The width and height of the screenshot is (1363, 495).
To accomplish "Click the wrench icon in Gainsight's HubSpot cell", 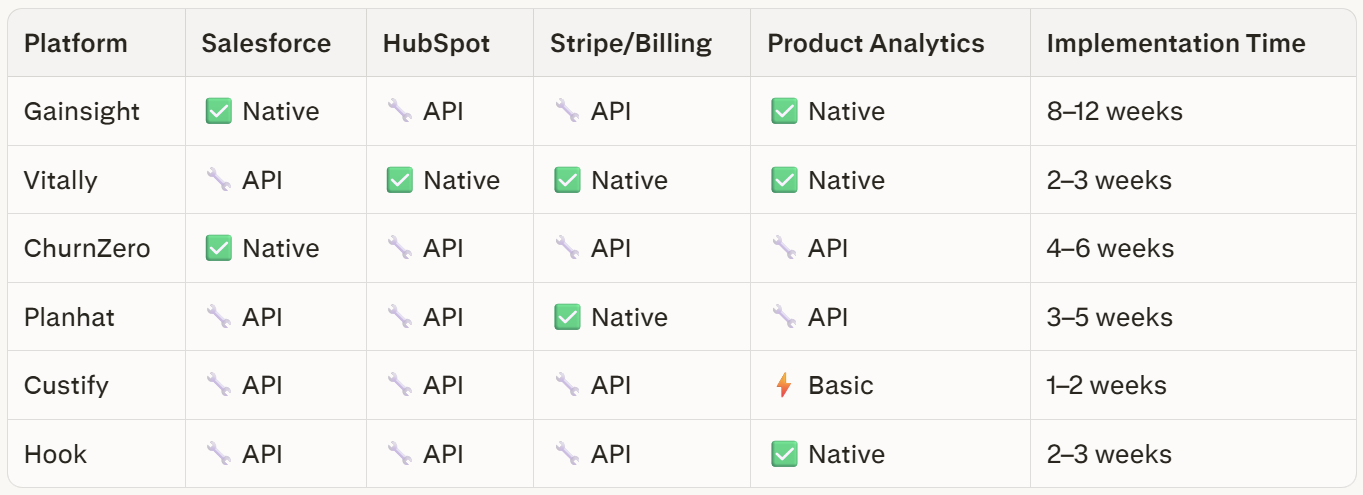I will coord(399,111).
